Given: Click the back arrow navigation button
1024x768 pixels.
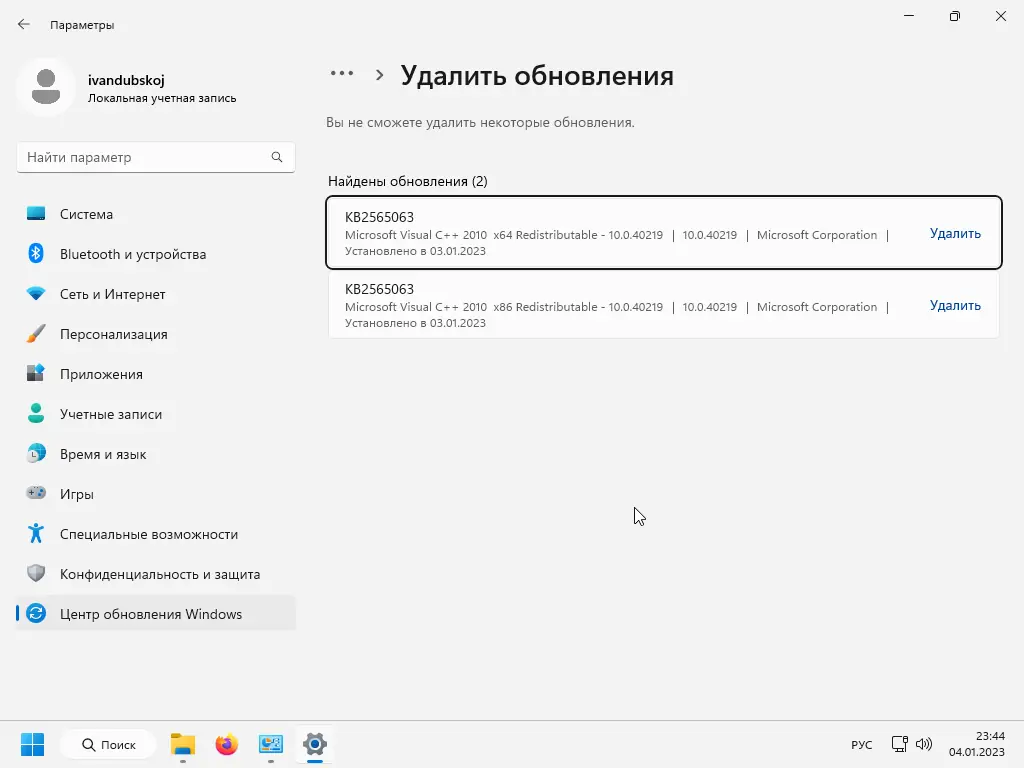Looking at the screenshot, I should 24,24.
